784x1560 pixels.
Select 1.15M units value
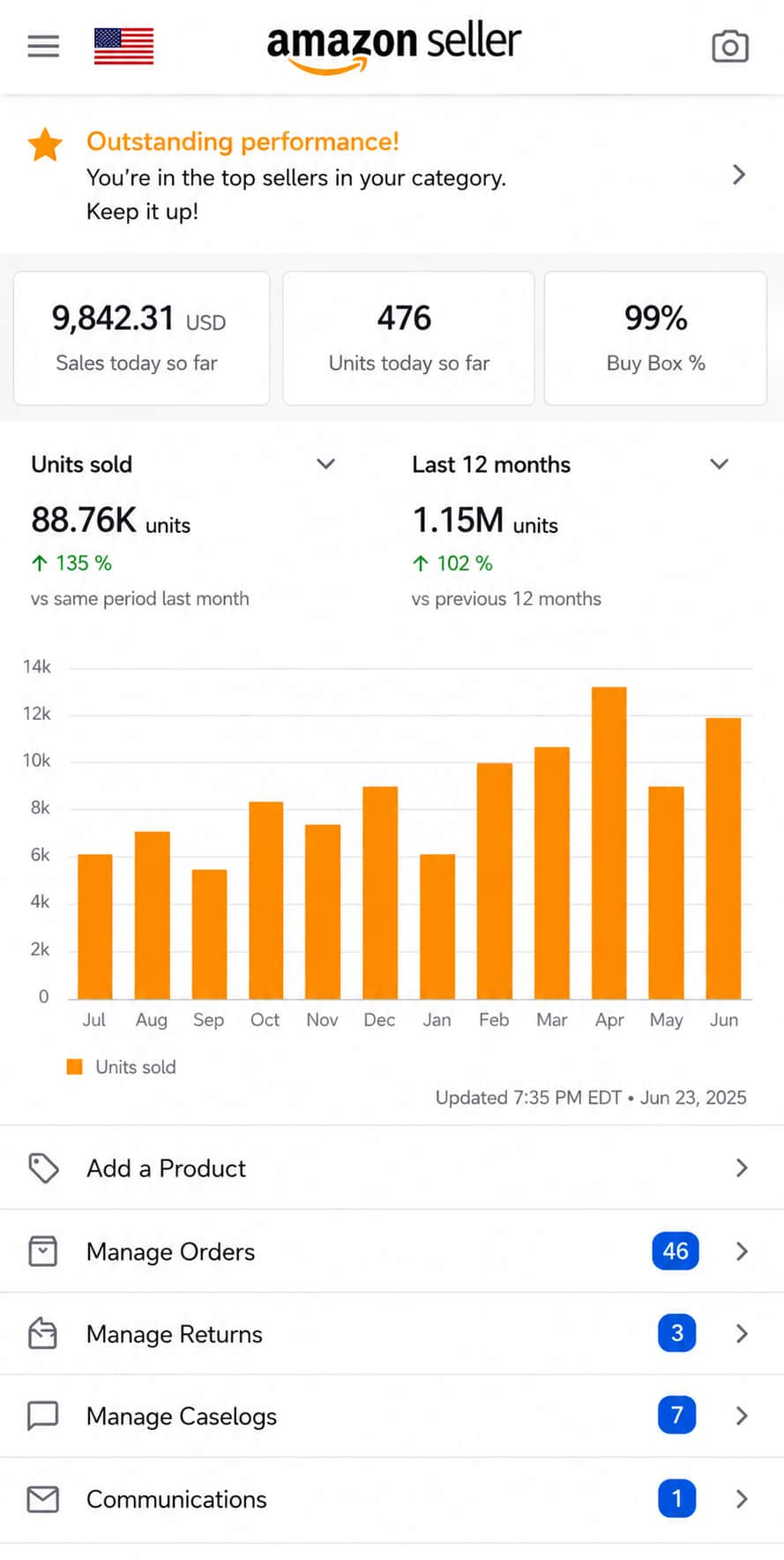(x=485, y=521)
